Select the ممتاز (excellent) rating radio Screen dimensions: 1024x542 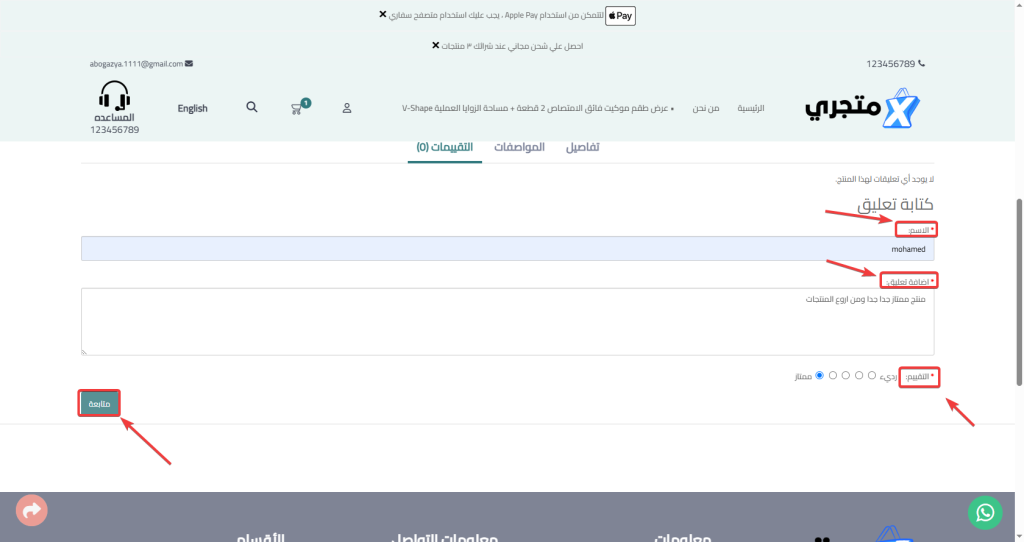coord(820,375)
